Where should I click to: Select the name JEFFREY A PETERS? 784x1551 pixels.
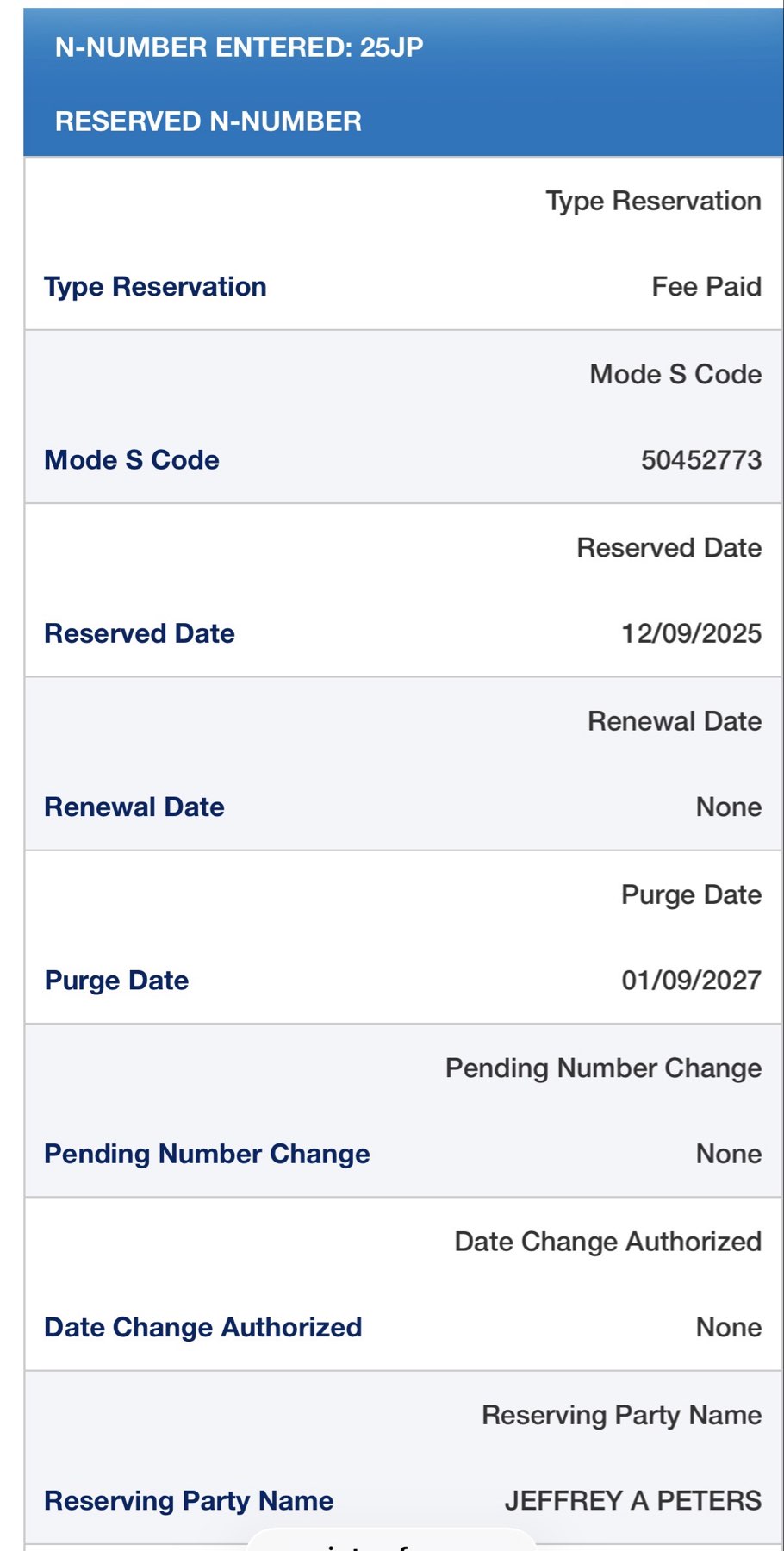[x=632, y=1501]
